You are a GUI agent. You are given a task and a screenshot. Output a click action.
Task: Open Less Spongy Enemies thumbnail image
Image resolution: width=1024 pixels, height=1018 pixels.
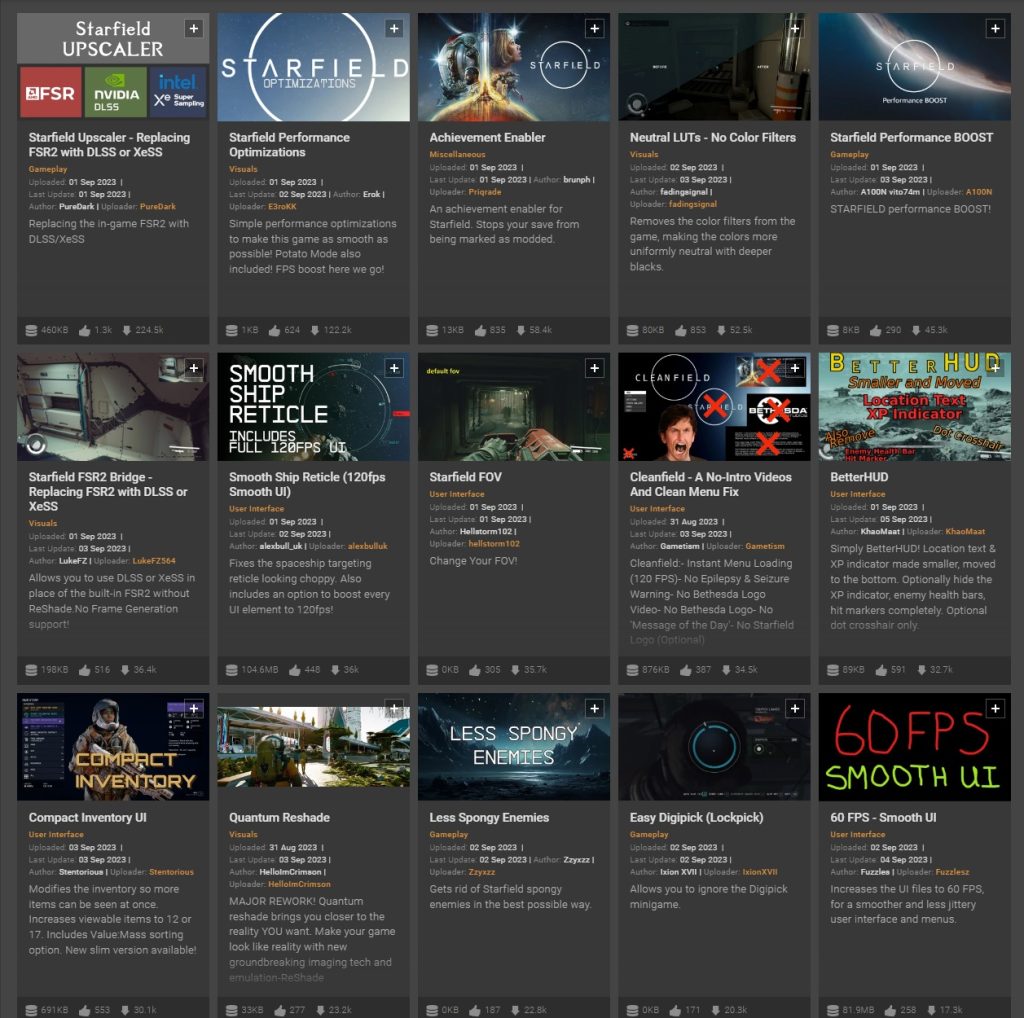coord(514,747)
